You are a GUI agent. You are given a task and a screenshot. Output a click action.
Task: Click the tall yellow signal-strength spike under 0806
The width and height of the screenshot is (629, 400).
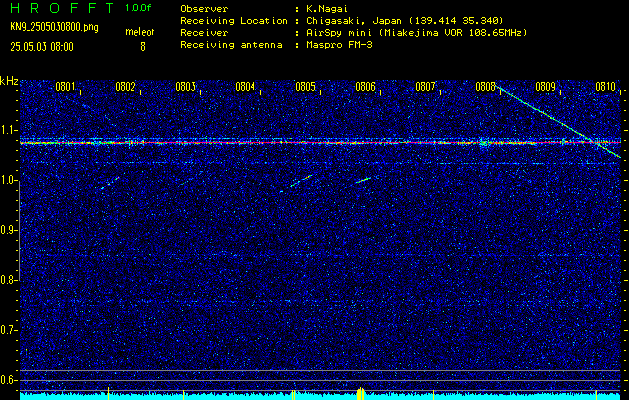coord(361,393)
